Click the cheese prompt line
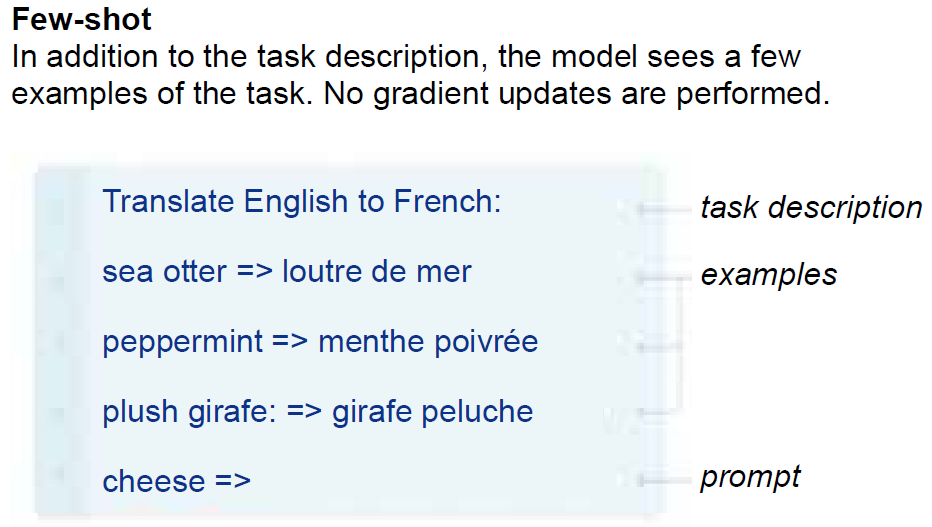This screenshot has width=932, height=527. click(177, 481)
